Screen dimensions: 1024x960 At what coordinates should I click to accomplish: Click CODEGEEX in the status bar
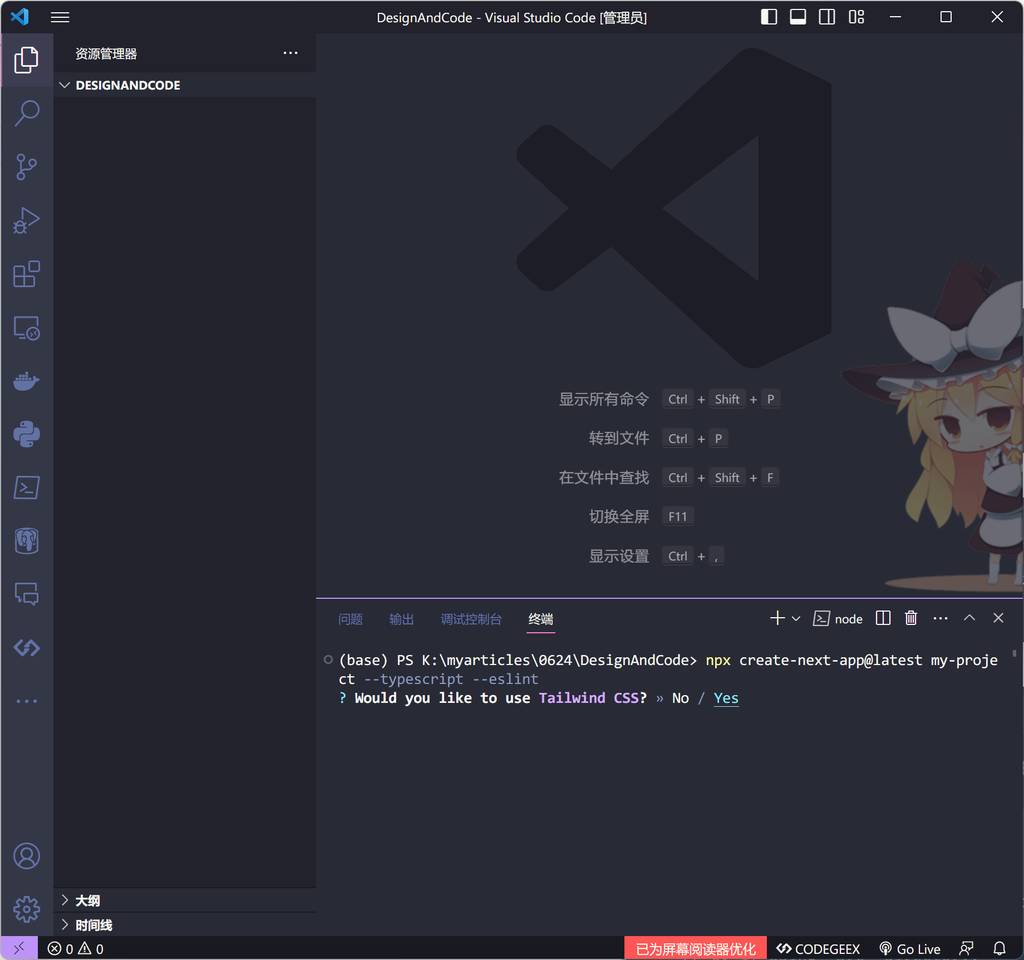818,948
